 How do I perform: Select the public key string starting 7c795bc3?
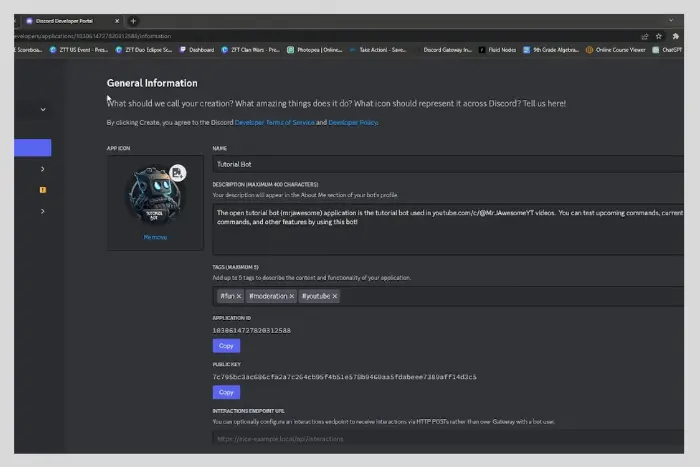click(344, 377)
